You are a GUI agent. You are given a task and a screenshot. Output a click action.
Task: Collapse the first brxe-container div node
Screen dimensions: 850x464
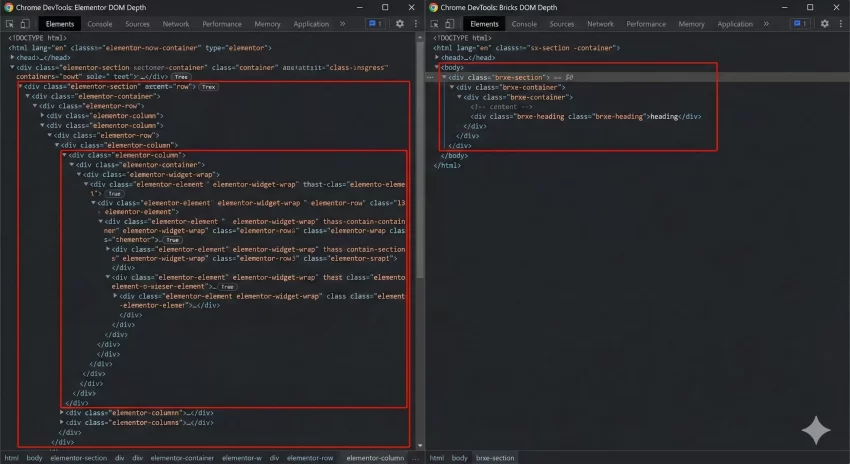coord(452,87)
